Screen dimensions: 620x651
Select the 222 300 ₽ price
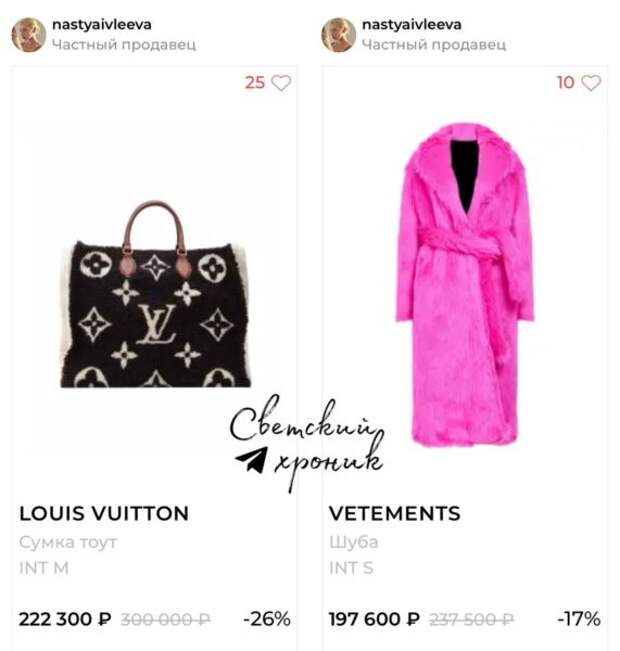tap(65, 619)
